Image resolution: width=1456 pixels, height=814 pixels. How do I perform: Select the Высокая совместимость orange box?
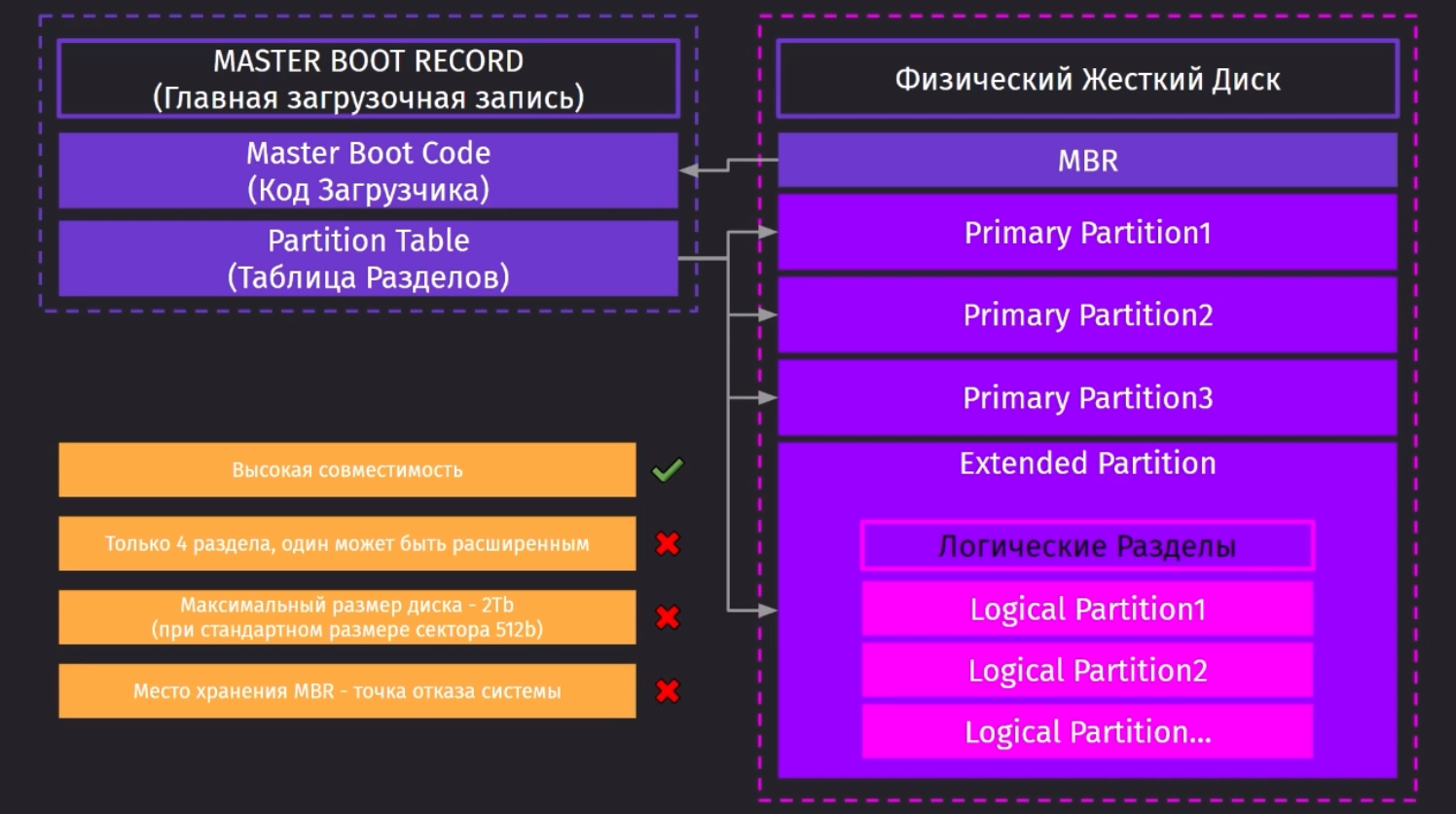[x=346, y=470]
